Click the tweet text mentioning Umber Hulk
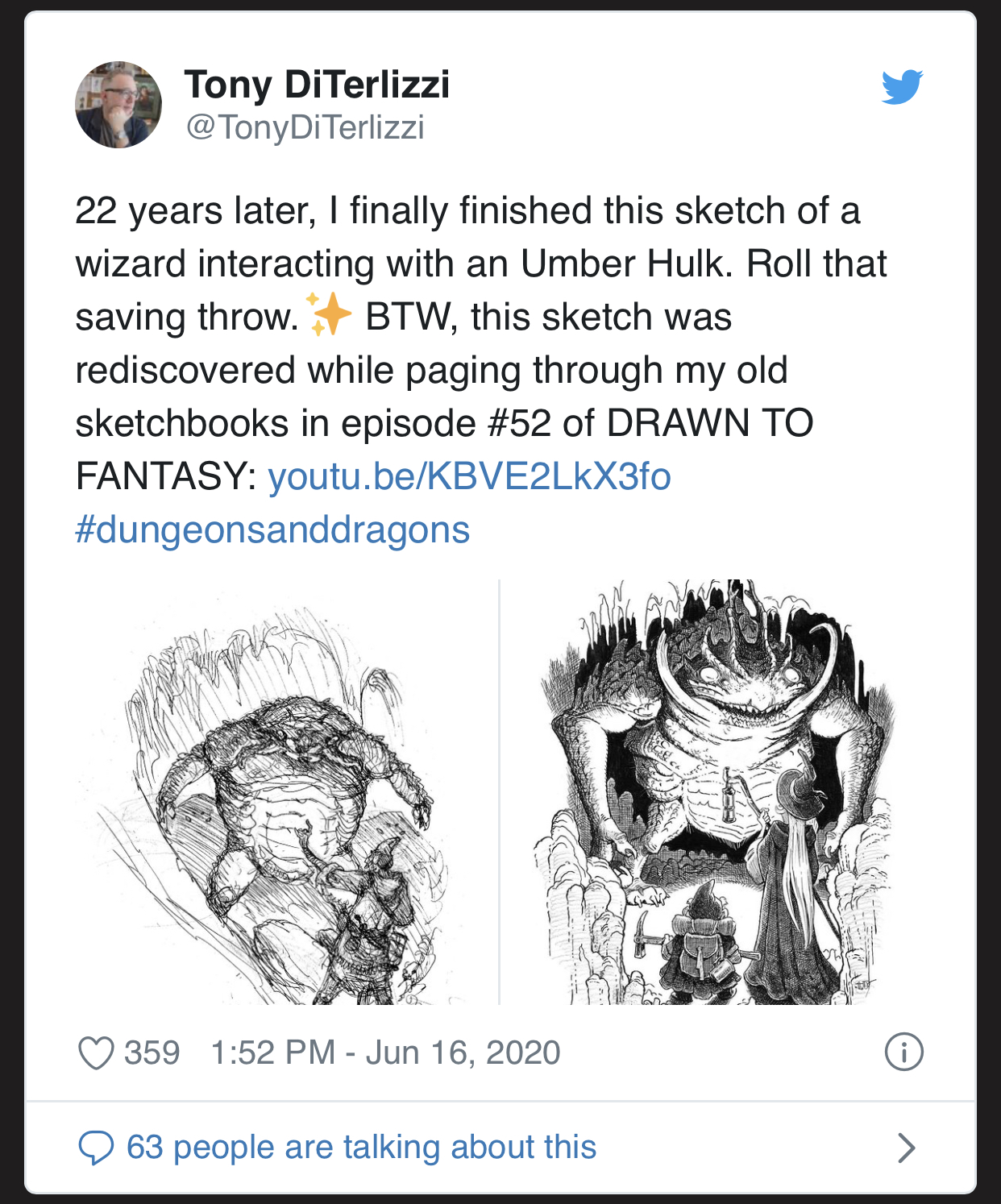Image resolution: width=1001 pixels, height=1204 pixels. (481, 264)
